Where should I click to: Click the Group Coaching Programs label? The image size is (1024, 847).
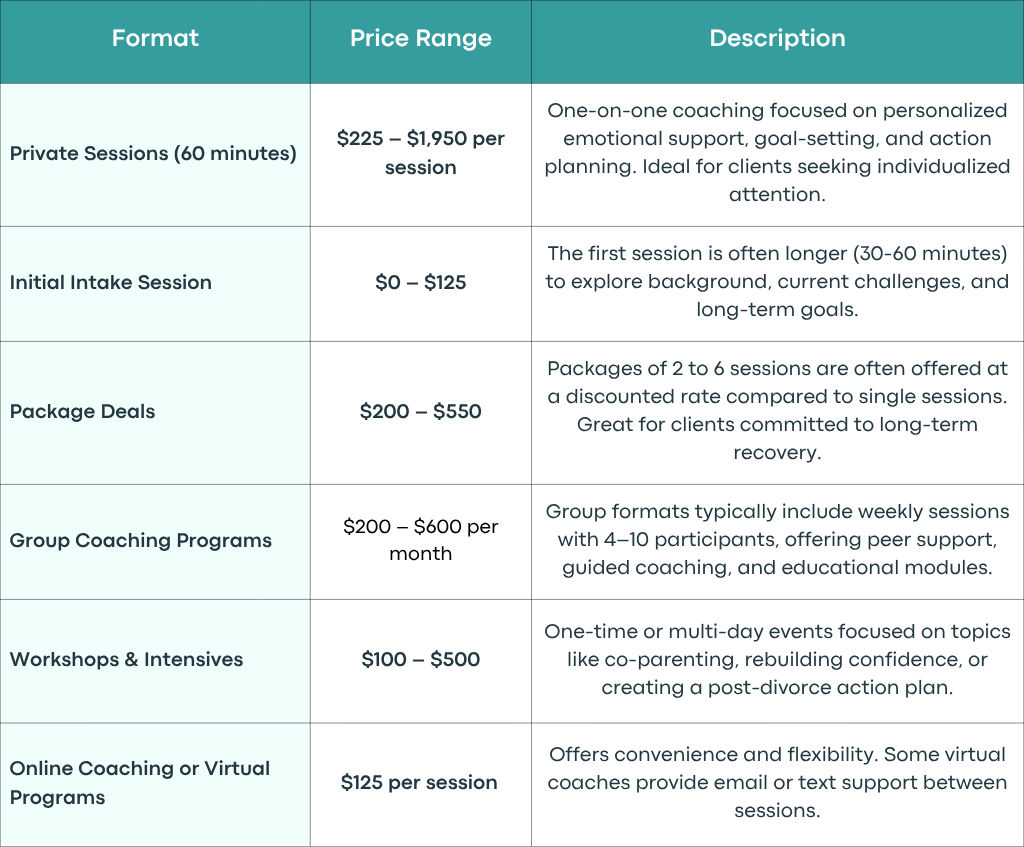click(140, 541)
